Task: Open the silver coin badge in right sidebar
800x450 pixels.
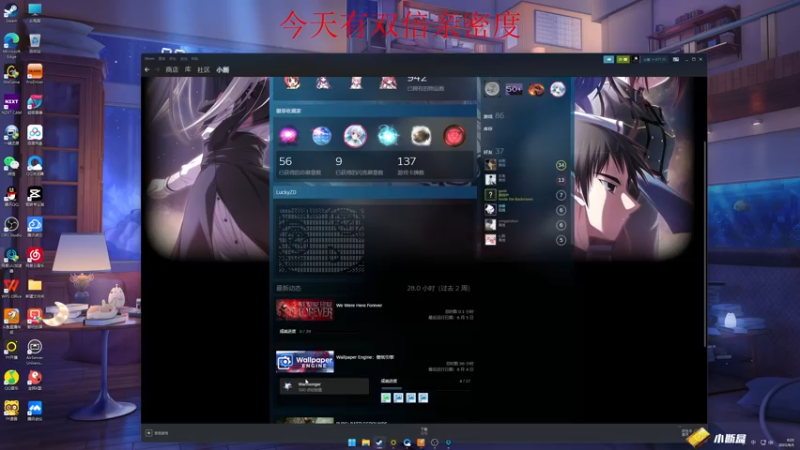Action: click(492, 89)
